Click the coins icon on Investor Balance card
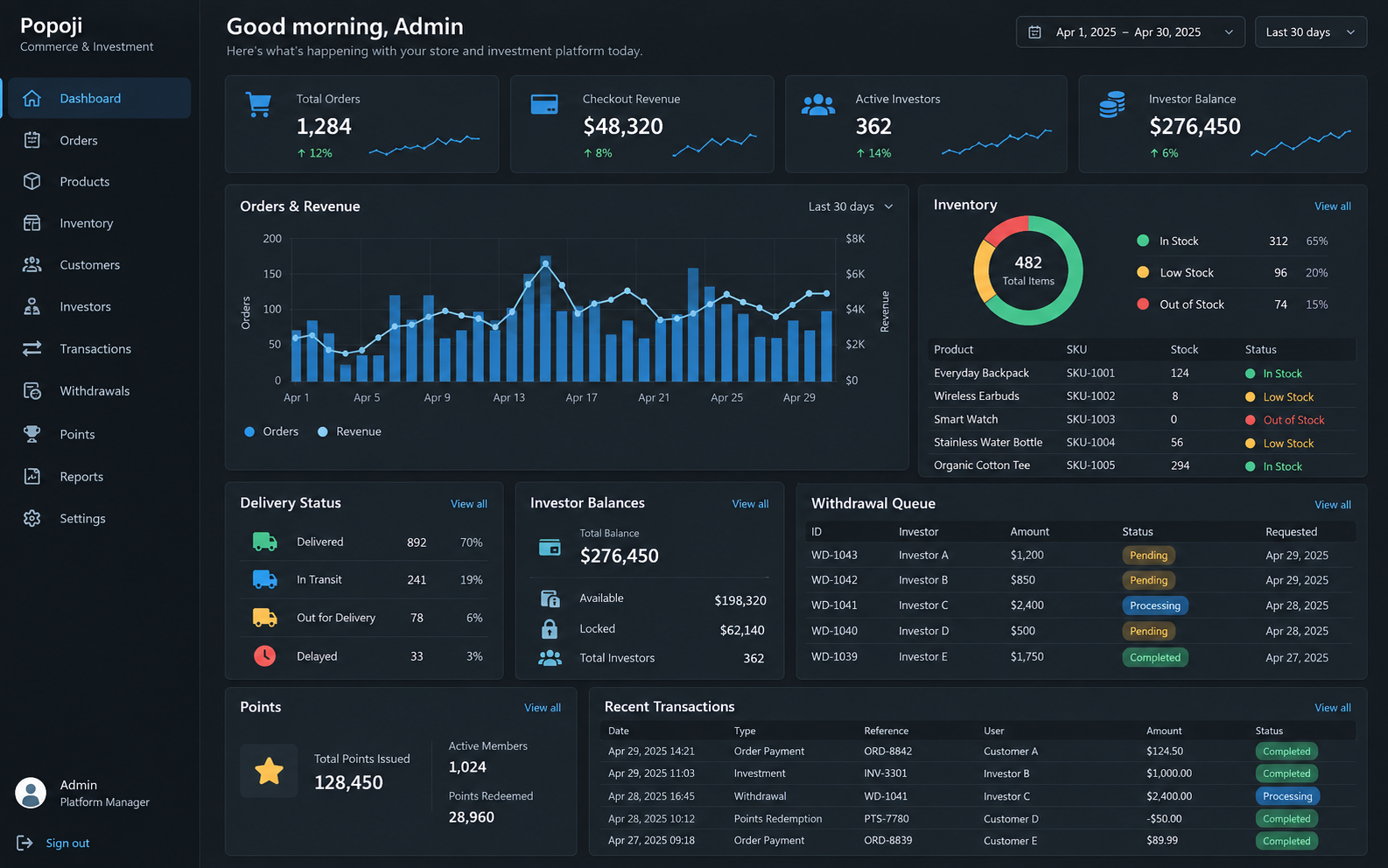1388x868 pixels. (1112, 105)
